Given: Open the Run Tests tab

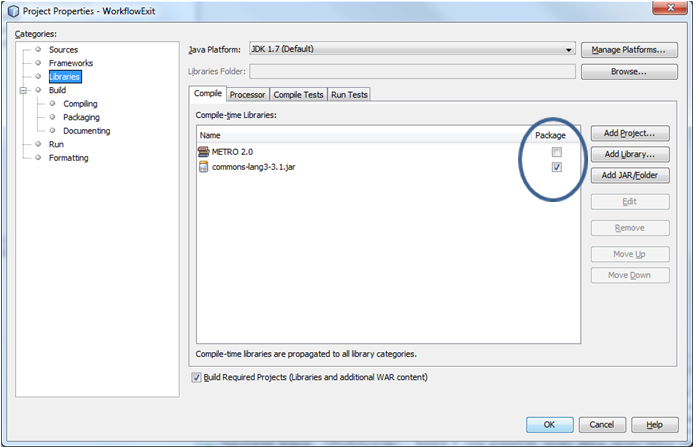Looking at the screenshot, I should click(x=349, y=95).
